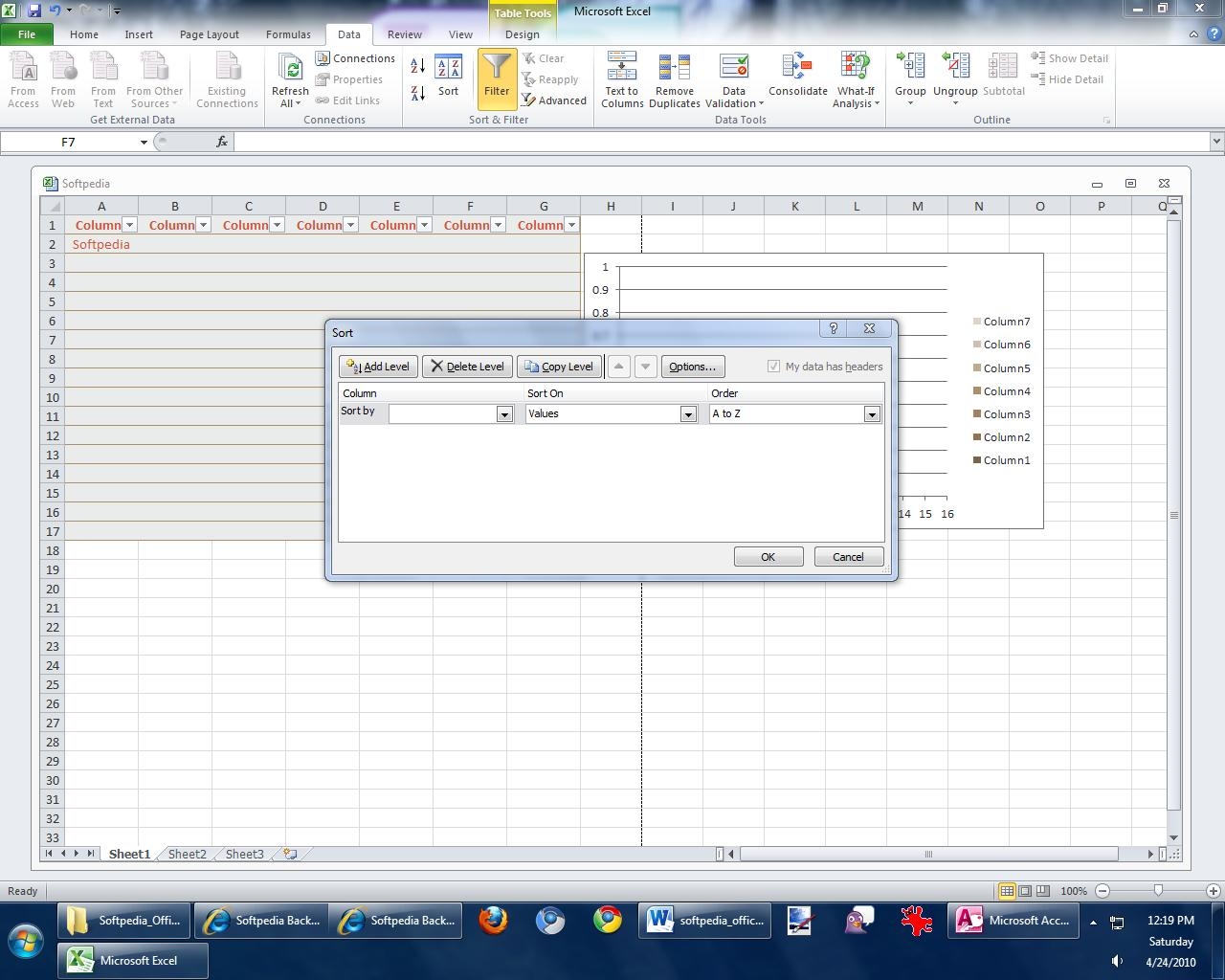Select Normal view button in status bar
The image size is (1225, 980).
(1007, 891)
